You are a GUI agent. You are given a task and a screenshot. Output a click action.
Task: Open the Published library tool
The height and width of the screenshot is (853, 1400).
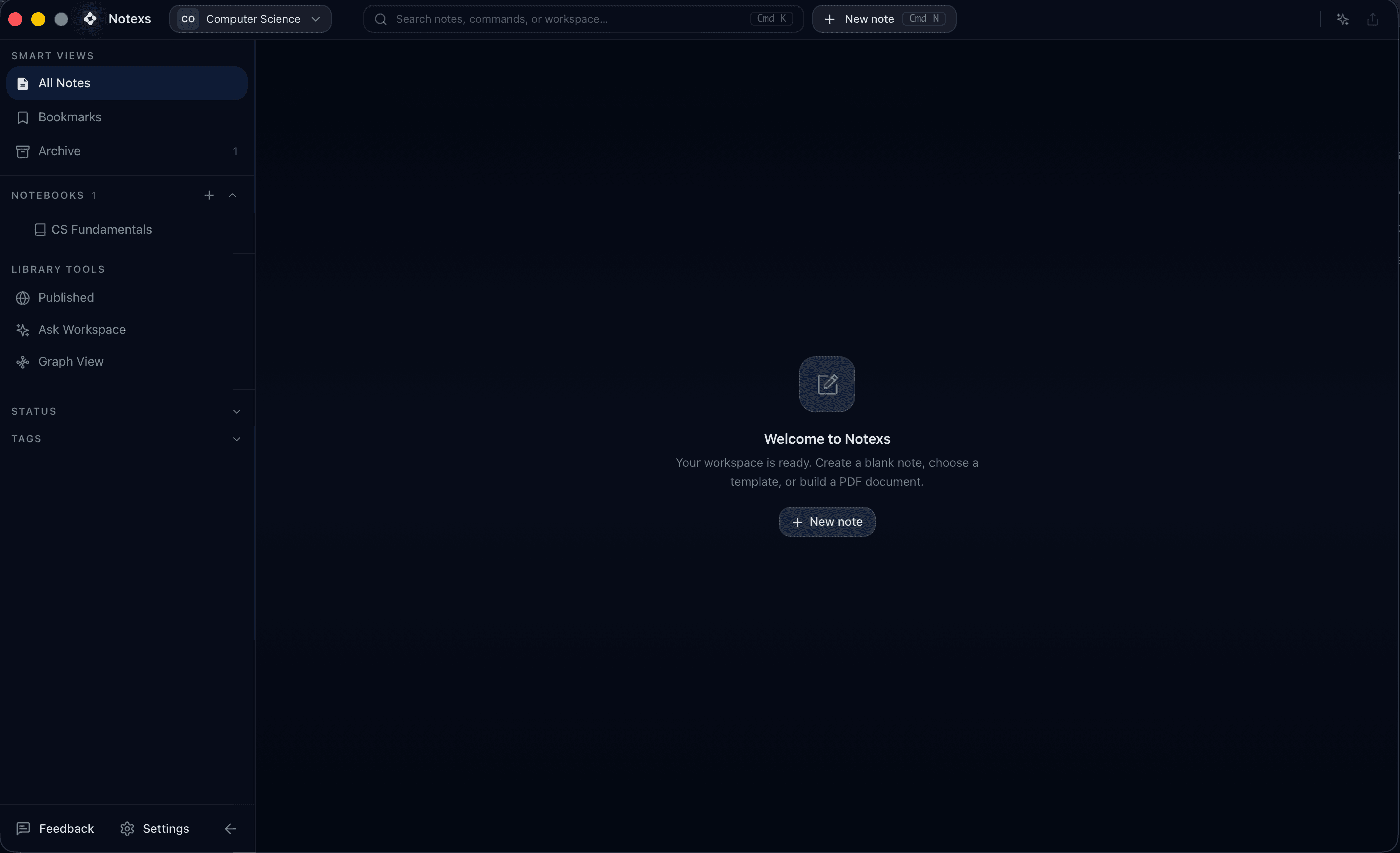(x=127, y=297)
